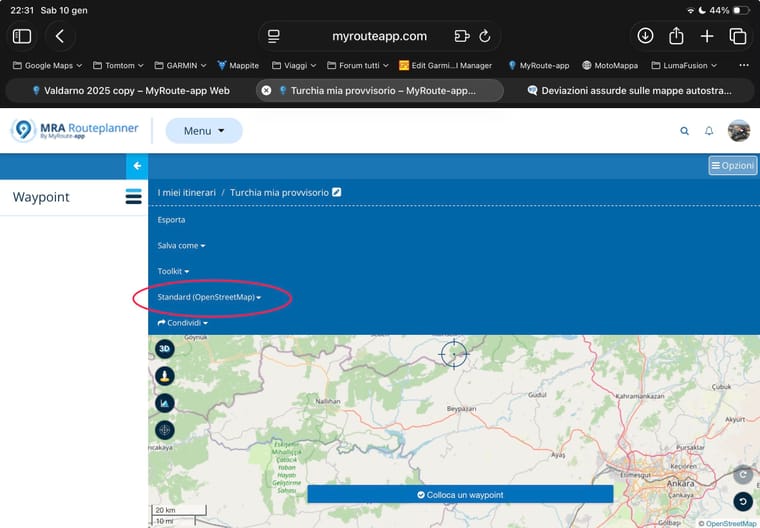This screenshot has height=528, width=760.
Task: Click the edit pencil next to route name
Action: [337, 192]
